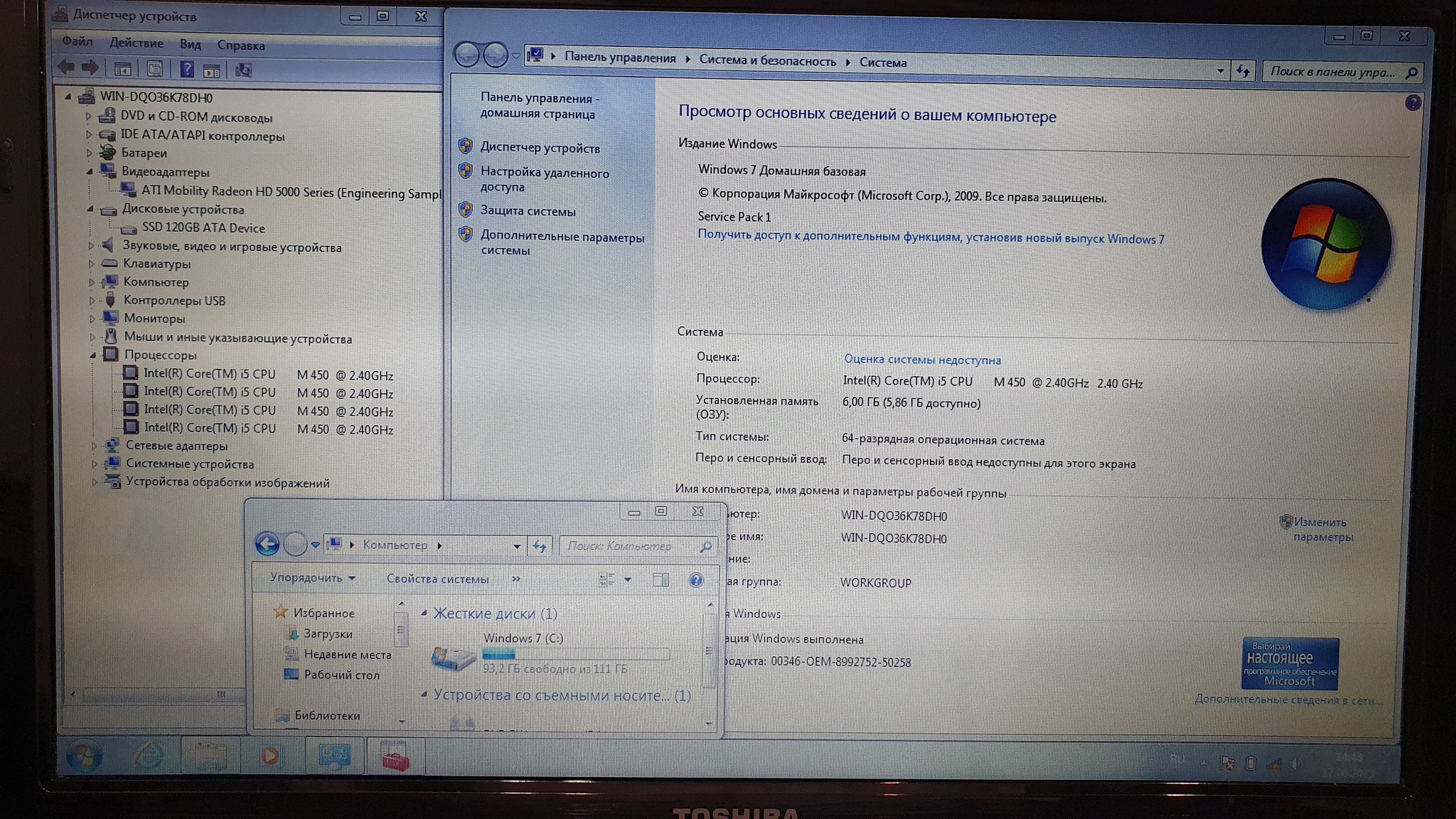Expand the Сетевые адаптеры node
The width and height of the screenshot is (1456, 819).
(94, 446)
